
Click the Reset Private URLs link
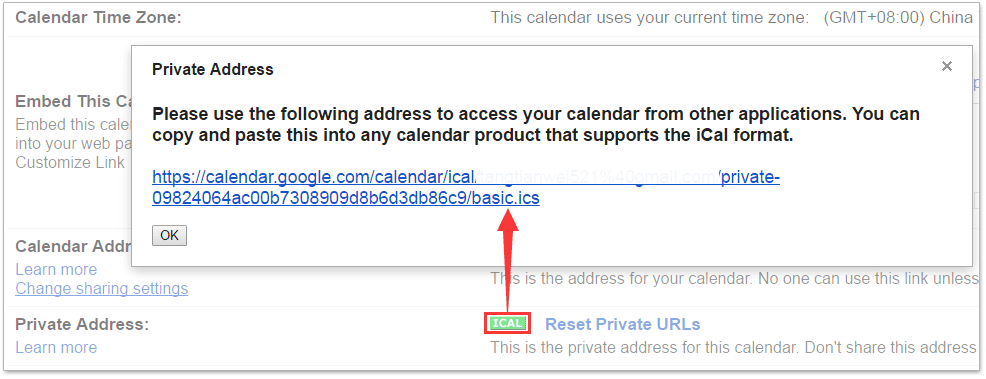point(623,324)
